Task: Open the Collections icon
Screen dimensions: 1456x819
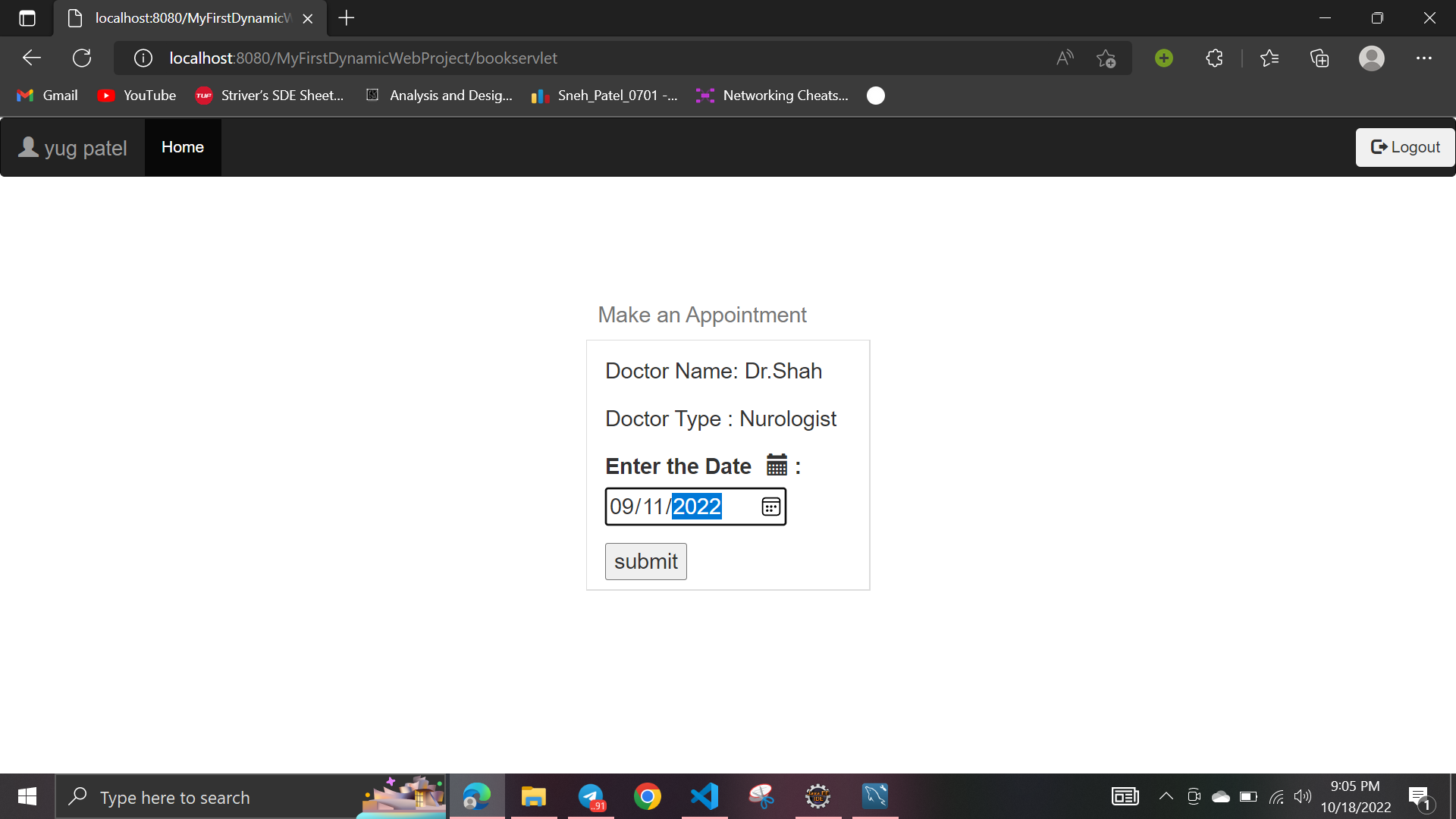Action: (1319, 58)
